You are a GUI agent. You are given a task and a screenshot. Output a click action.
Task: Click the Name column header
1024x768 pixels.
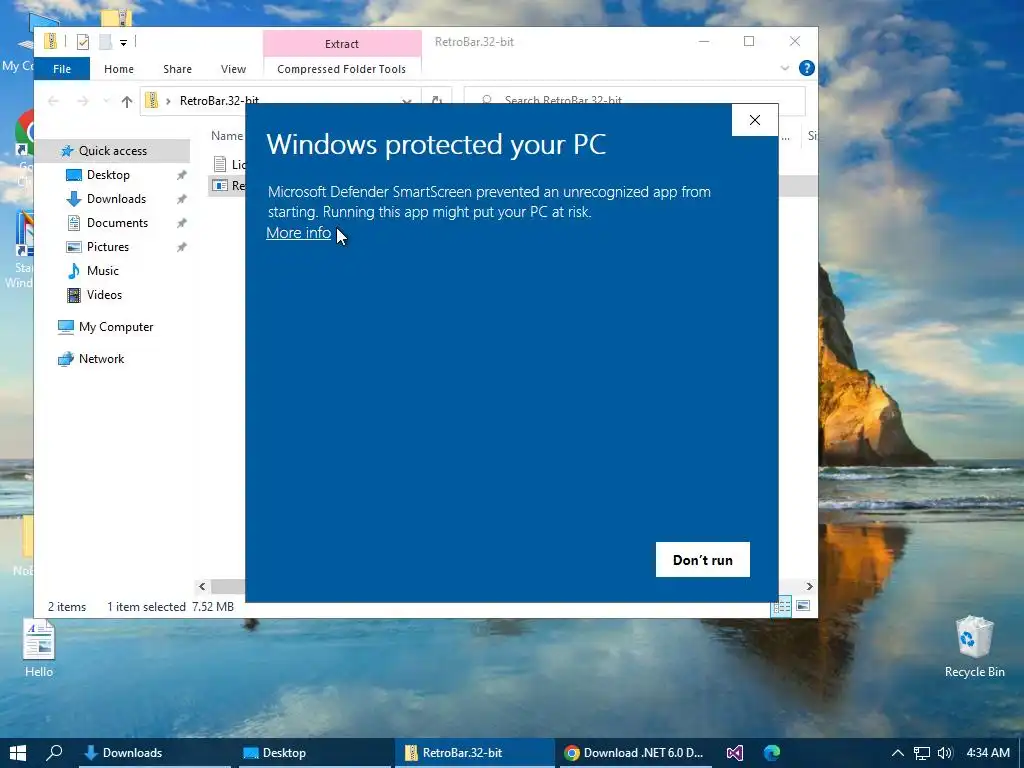pyautogui.click(x=227, y=136)
